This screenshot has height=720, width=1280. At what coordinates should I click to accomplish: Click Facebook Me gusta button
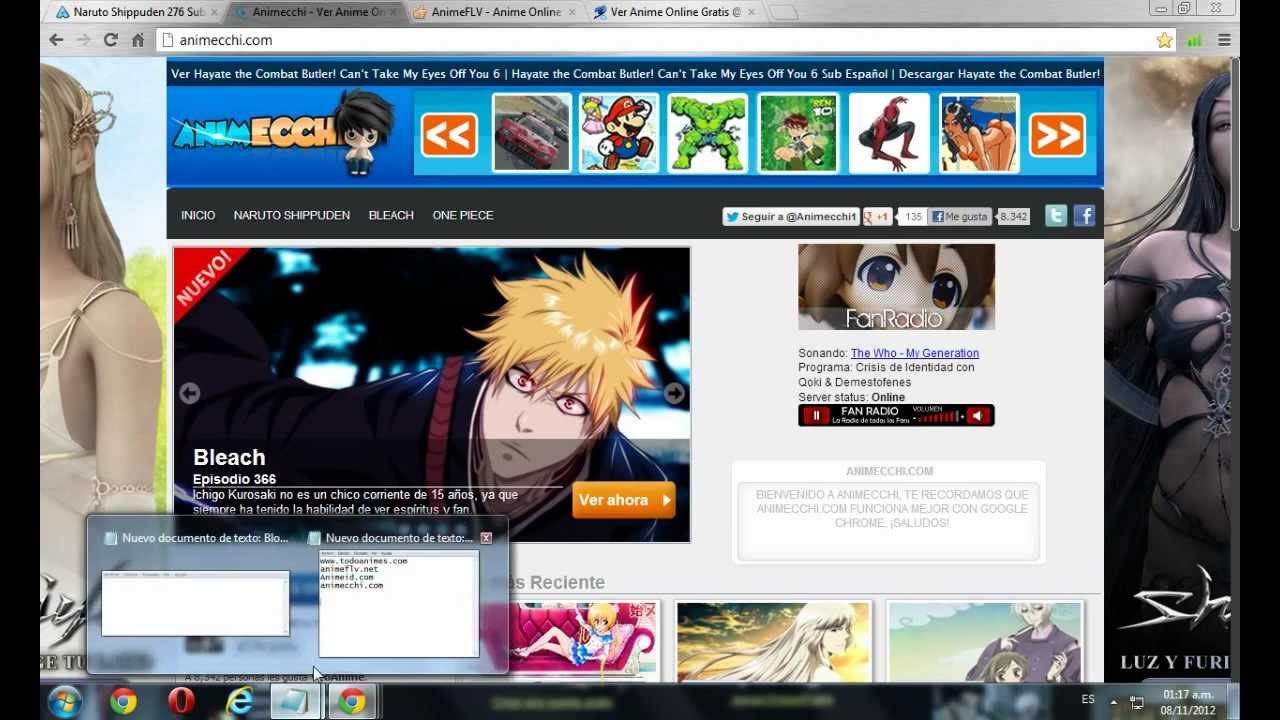pos(961,216)
